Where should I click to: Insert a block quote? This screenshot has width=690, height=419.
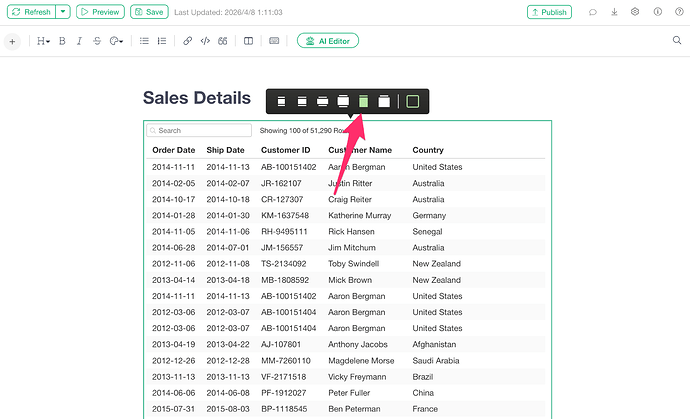[222, 41]
